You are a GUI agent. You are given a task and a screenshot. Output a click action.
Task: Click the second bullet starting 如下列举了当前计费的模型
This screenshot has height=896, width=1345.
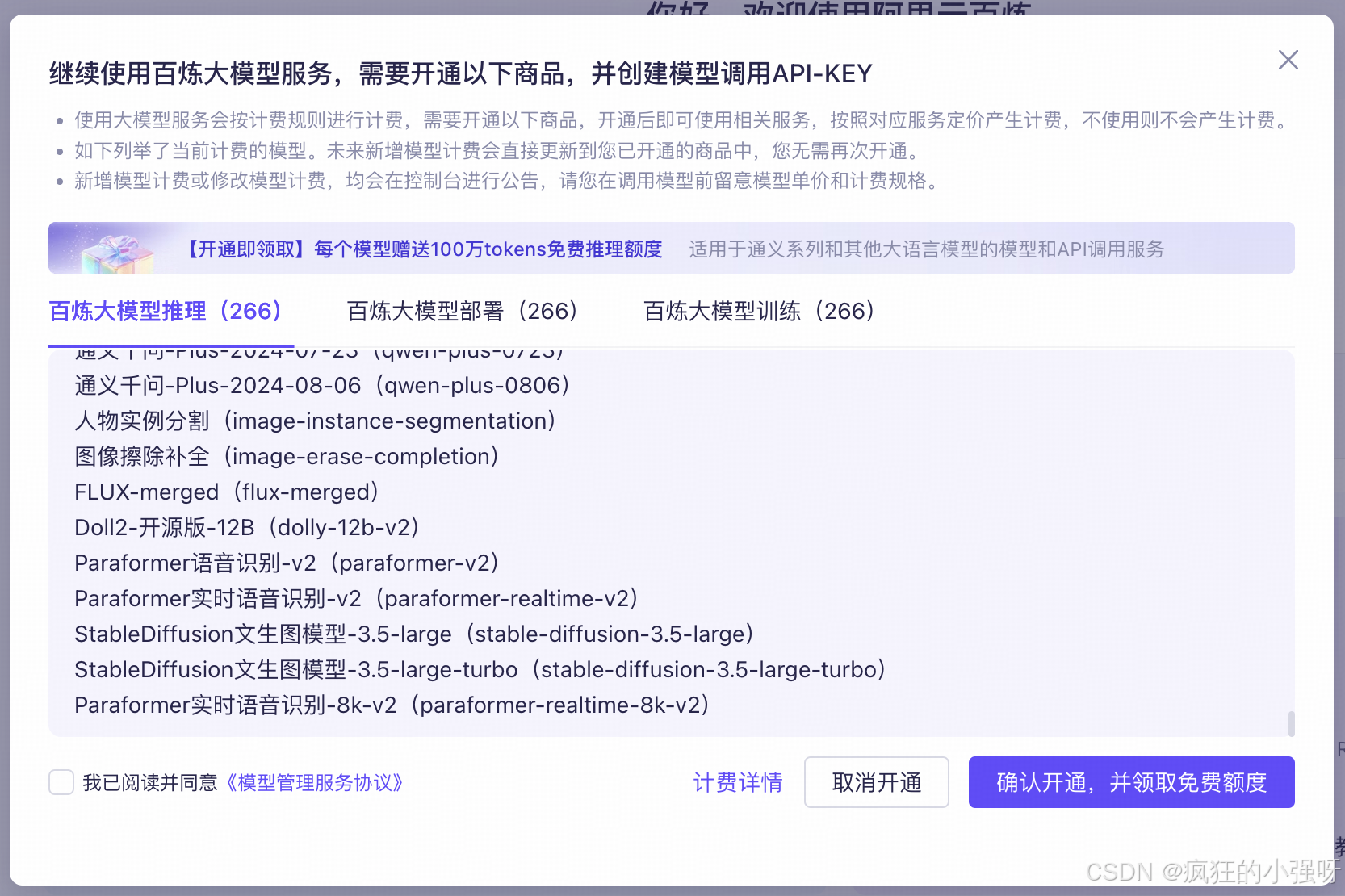coord(501,151)
